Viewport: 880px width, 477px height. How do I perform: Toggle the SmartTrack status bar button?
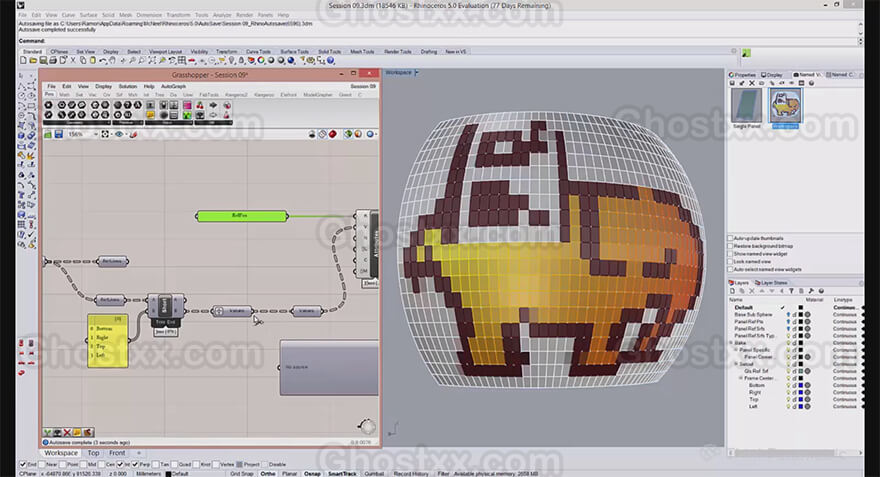pyautogui.click(x=342, y=474)
